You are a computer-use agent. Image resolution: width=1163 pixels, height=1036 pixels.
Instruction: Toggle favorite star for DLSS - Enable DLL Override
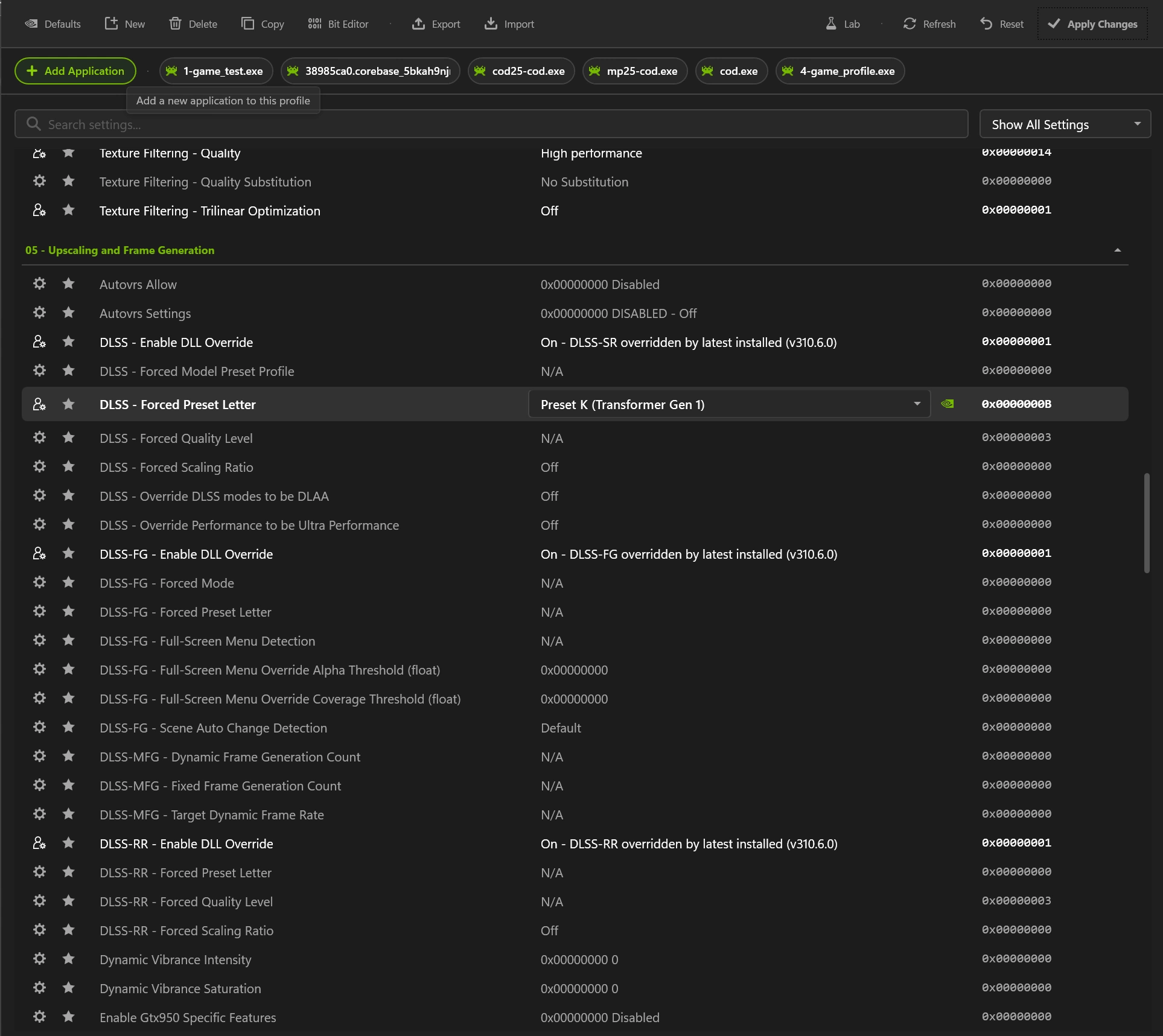coord(69,342)
